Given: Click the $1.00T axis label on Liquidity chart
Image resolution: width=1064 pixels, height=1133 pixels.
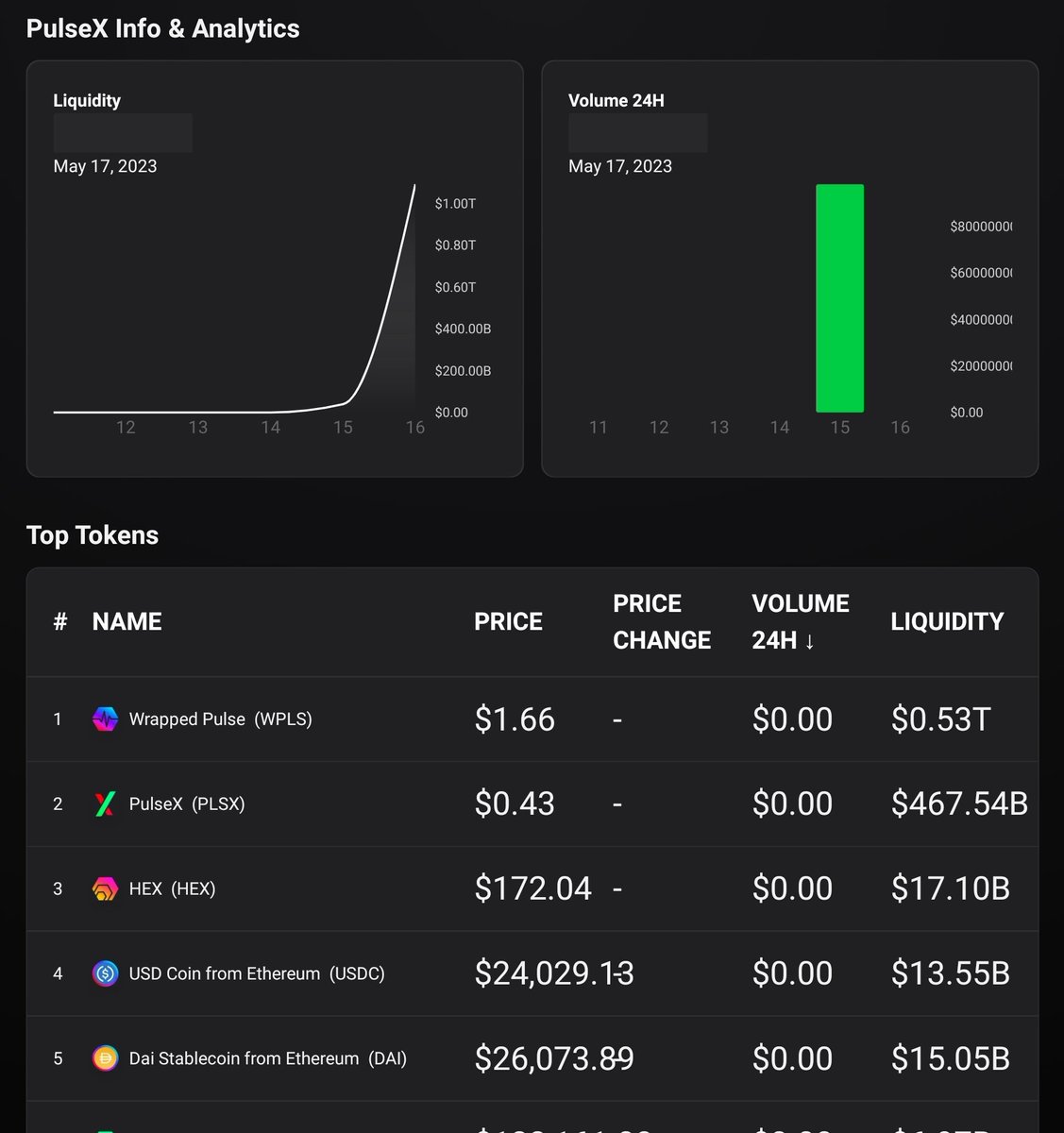Looking at the screenshot, I should click(455, 204).
